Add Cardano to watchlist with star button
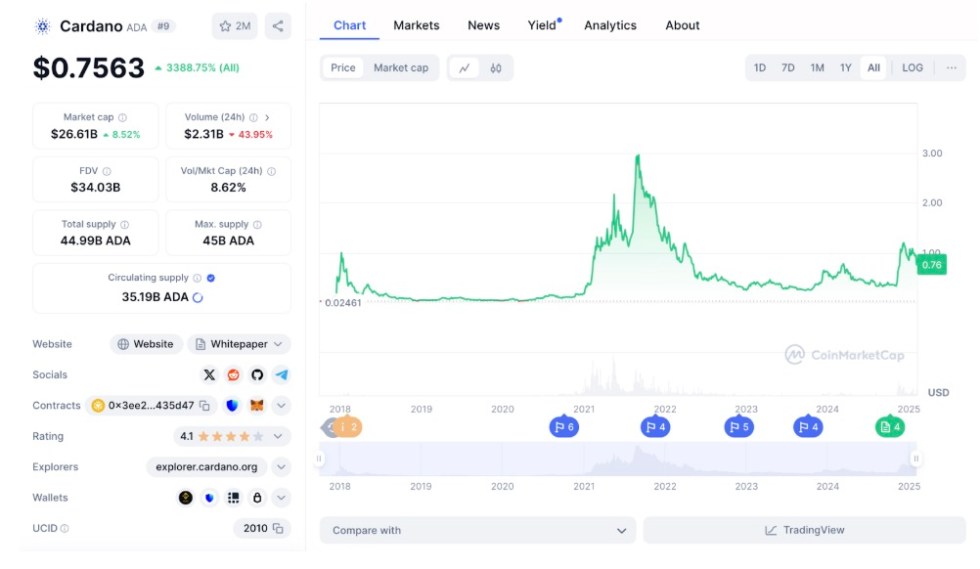 [235, 26]
